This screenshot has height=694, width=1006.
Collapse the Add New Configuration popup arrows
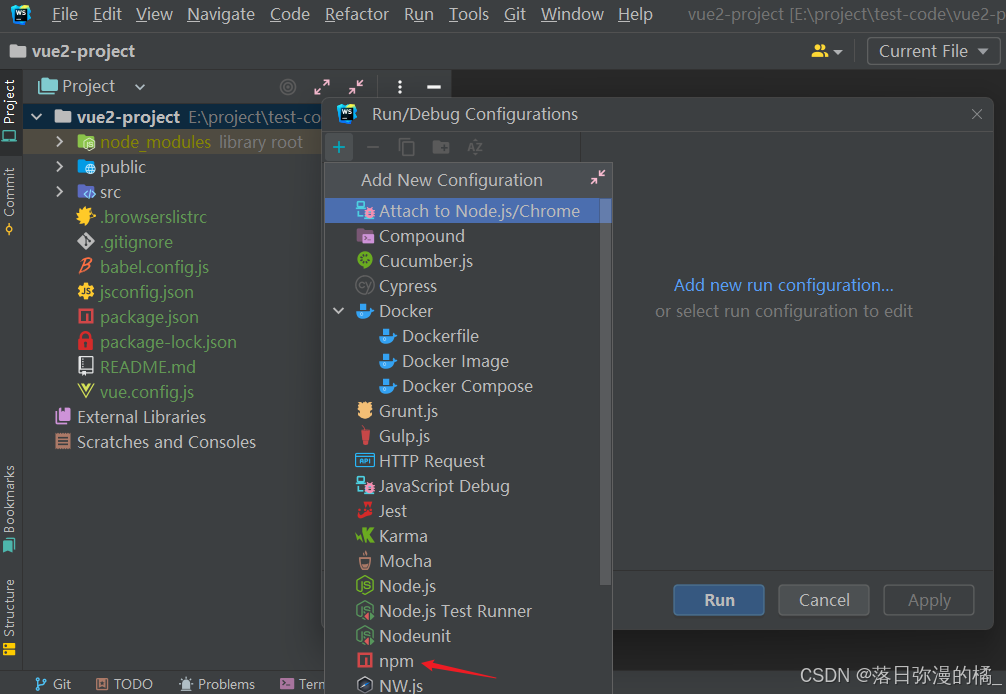pyautogui.click(x=597, y=178)
